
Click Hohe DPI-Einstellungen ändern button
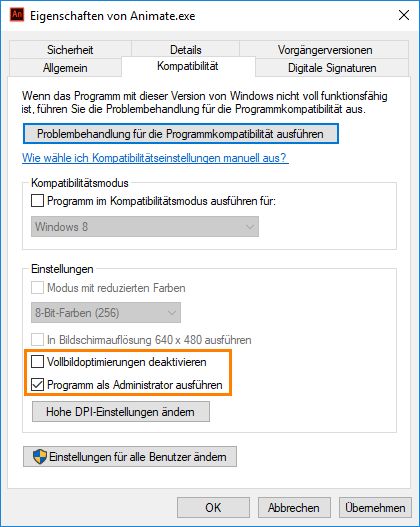coord(121,411)
